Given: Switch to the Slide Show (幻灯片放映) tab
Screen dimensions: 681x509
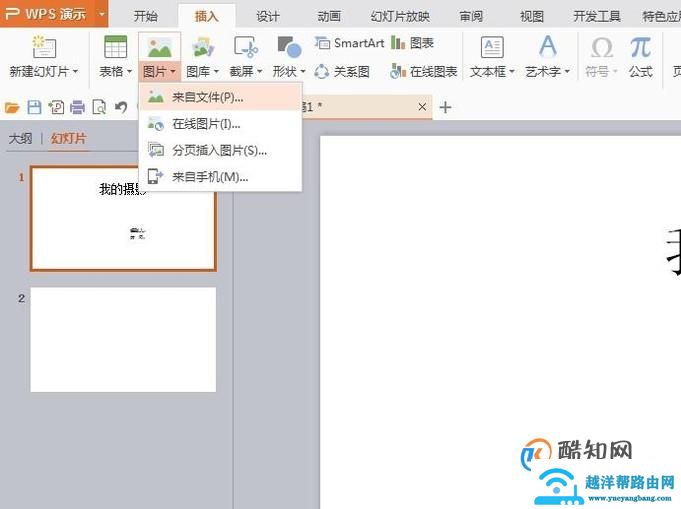Looking at the screenshot, I should click(400, 16).
